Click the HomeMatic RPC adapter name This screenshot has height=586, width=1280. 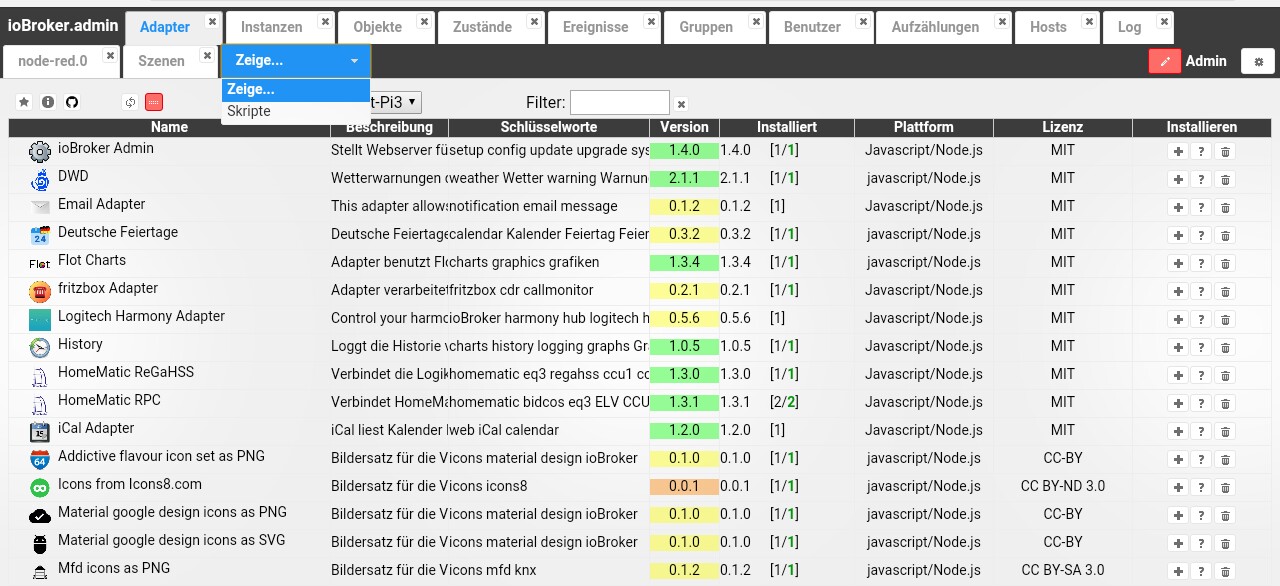coord(109,400)
